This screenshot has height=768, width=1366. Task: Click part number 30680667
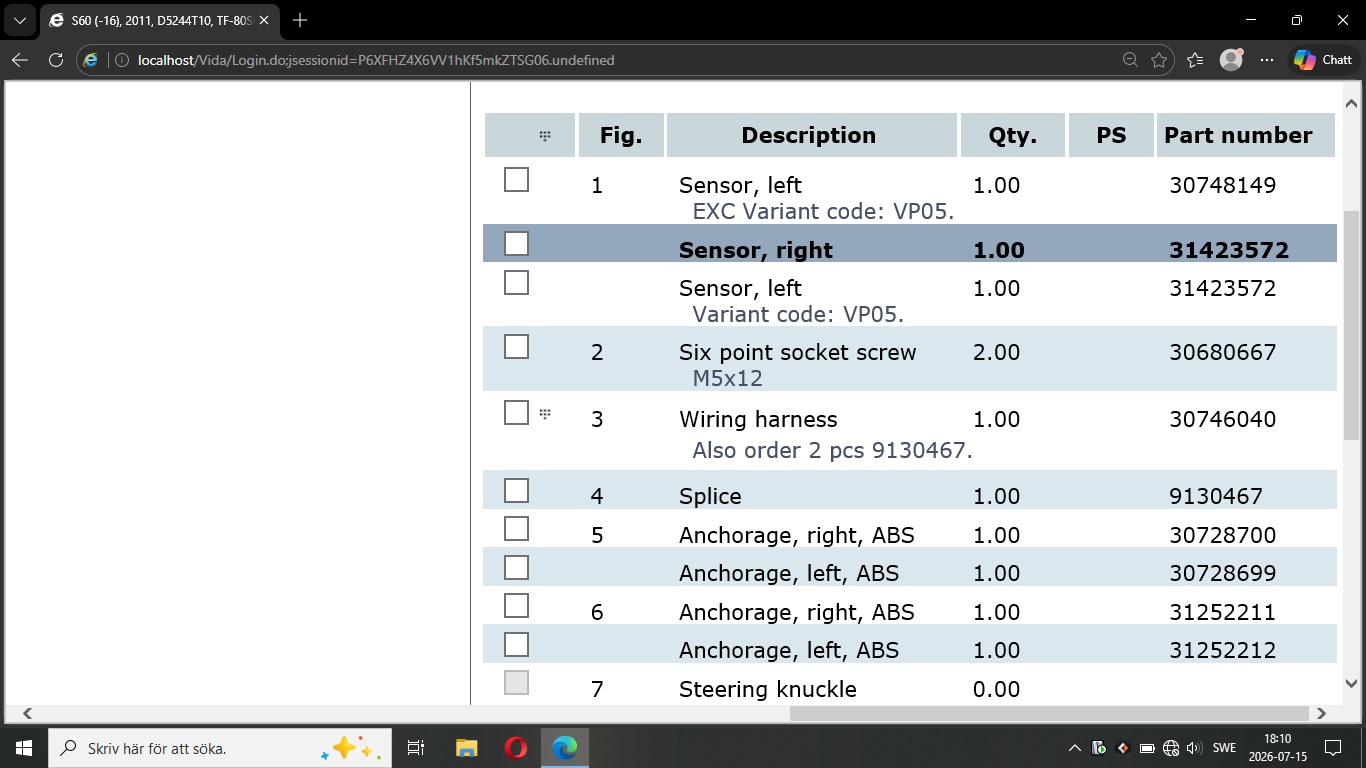click(1222, 352)
